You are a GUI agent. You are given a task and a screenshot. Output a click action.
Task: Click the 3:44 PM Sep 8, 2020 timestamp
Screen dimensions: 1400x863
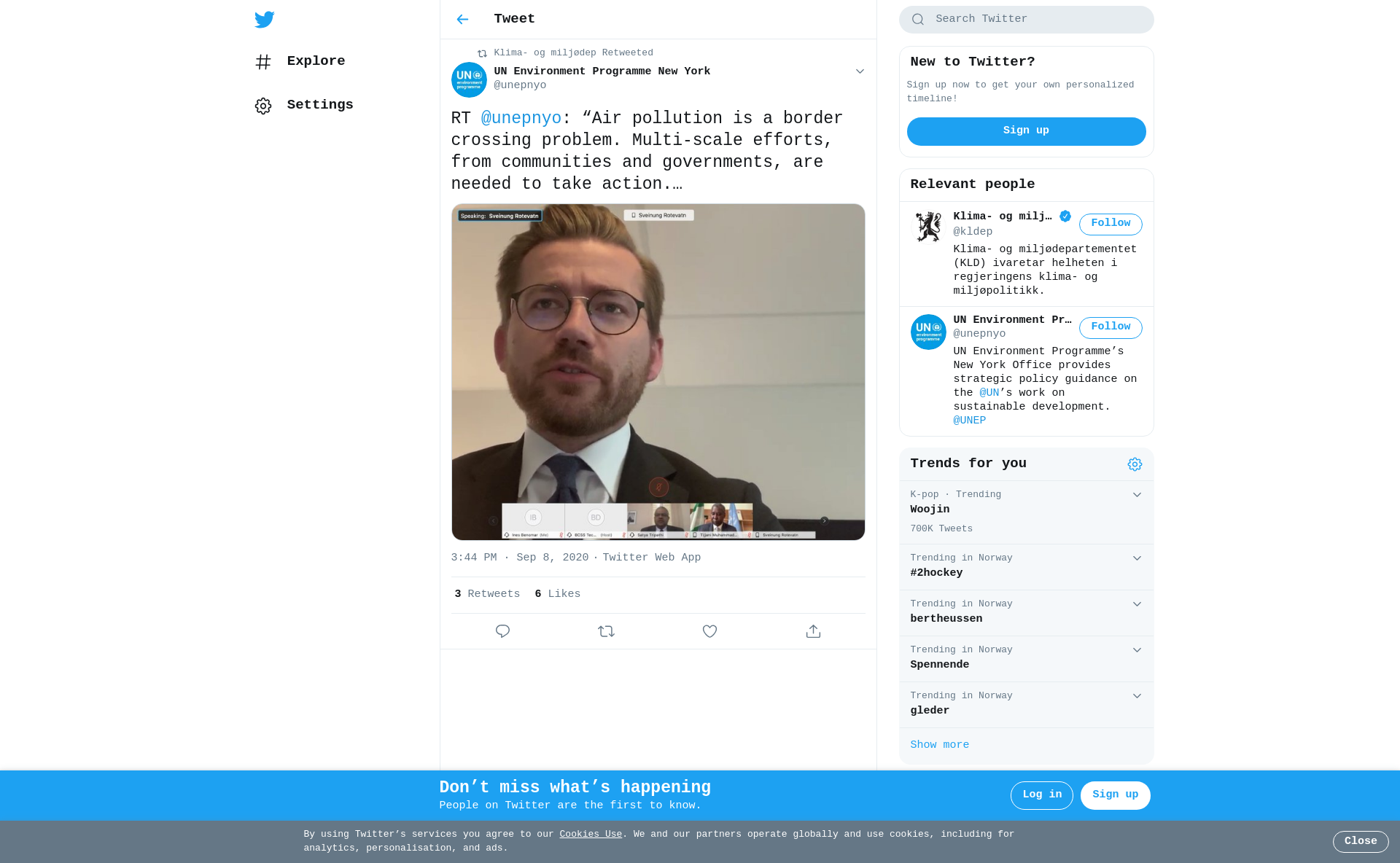[x=519, y=558]
